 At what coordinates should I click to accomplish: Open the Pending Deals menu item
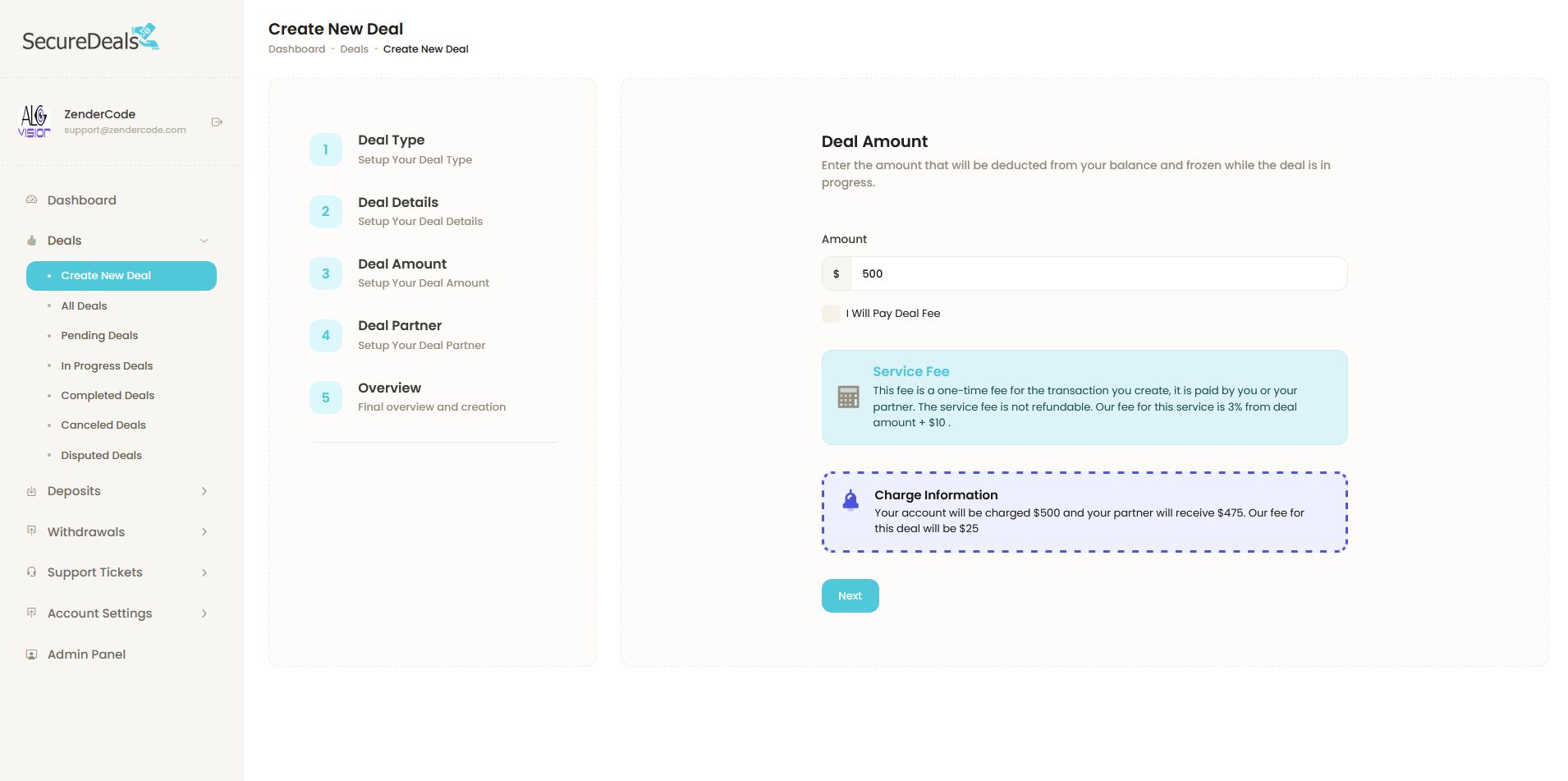(x=99, y=335)
